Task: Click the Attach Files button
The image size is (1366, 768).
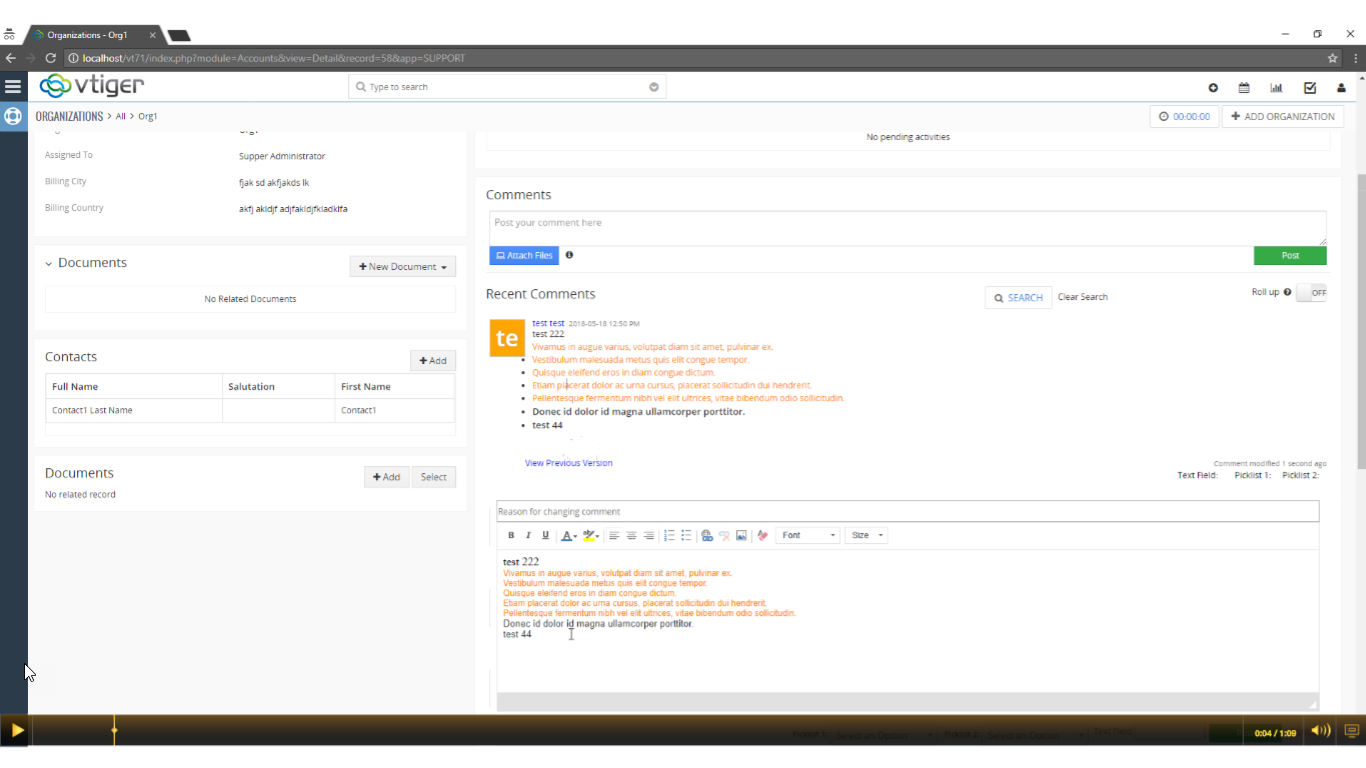Action: (524, 256)
